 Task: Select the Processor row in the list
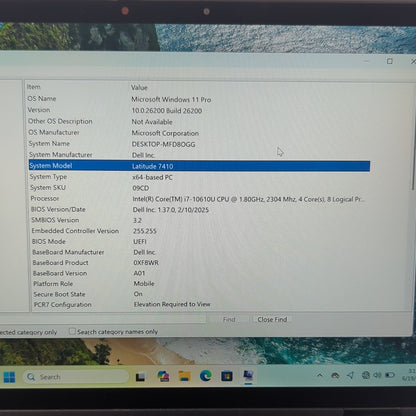tap(199, 199)
